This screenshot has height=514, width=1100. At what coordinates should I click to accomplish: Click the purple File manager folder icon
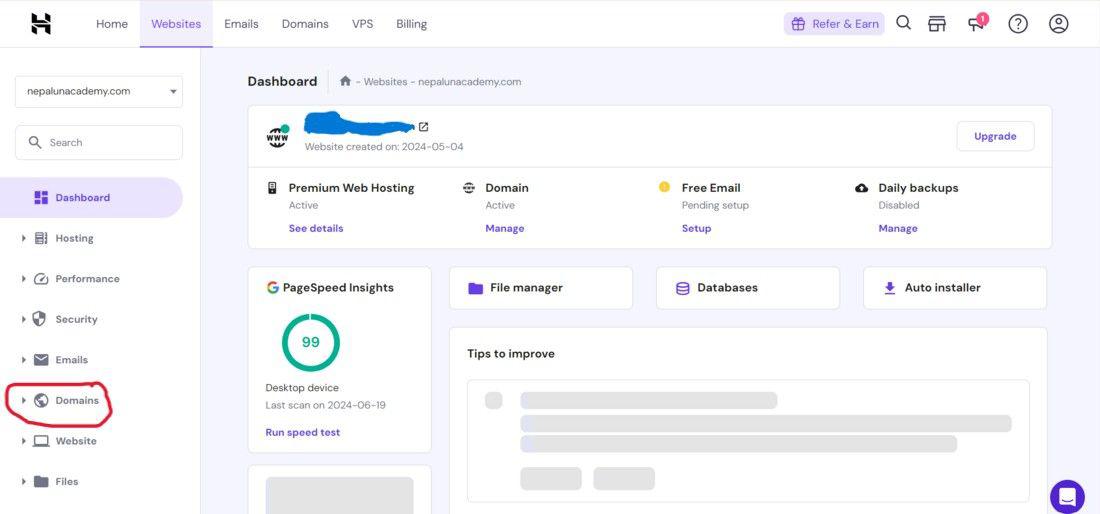coord(476,288)
